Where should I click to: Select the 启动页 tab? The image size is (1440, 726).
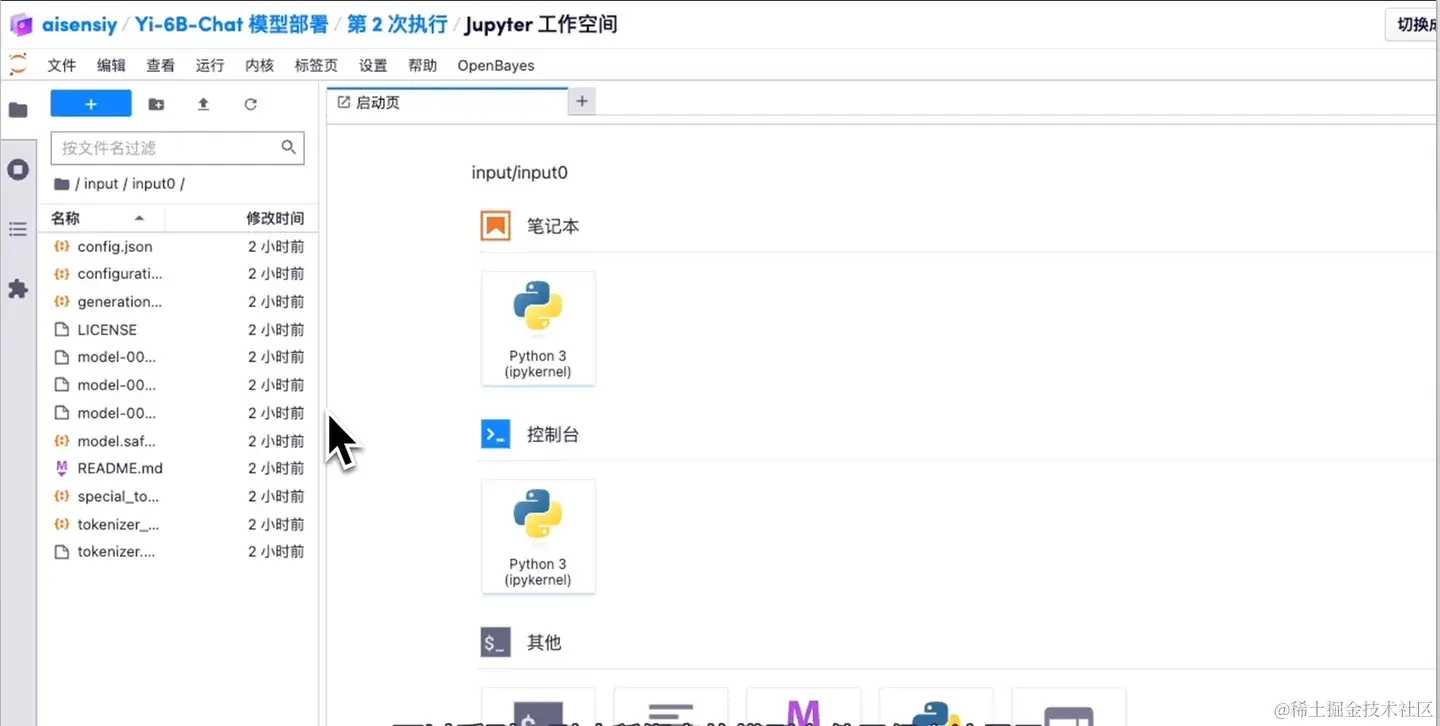tap(447, 102)
